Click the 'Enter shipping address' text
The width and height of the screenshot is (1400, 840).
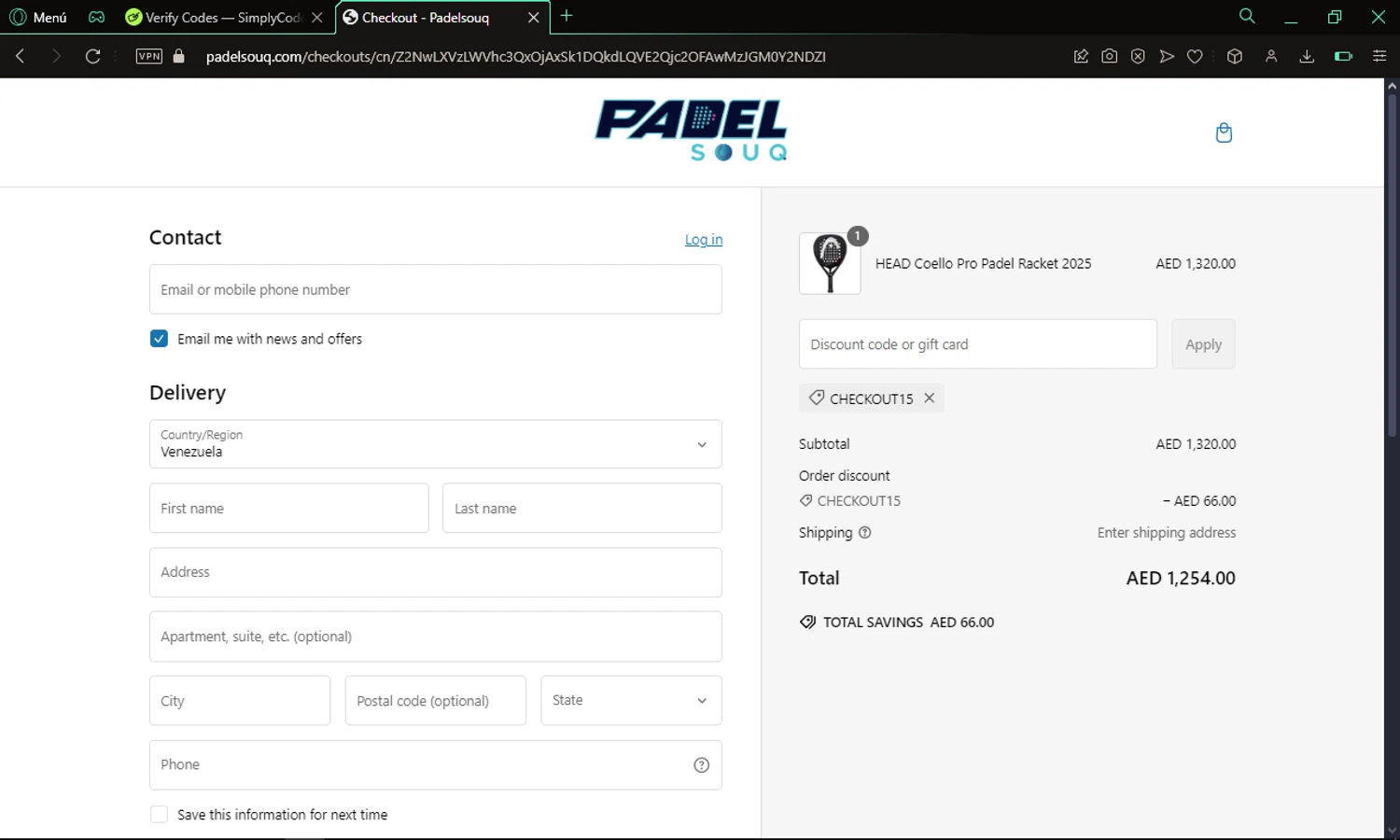[1167, 533]
